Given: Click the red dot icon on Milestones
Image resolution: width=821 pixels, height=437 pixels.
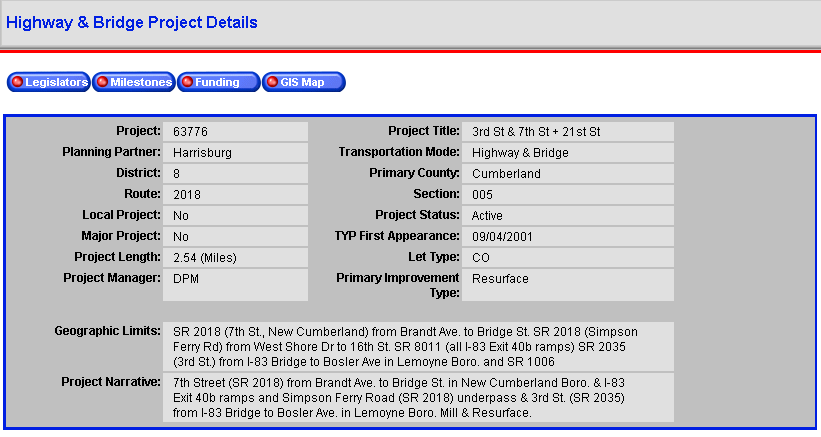Looking at the screenshot, I should pyautogui.click(x=103, y=82).
